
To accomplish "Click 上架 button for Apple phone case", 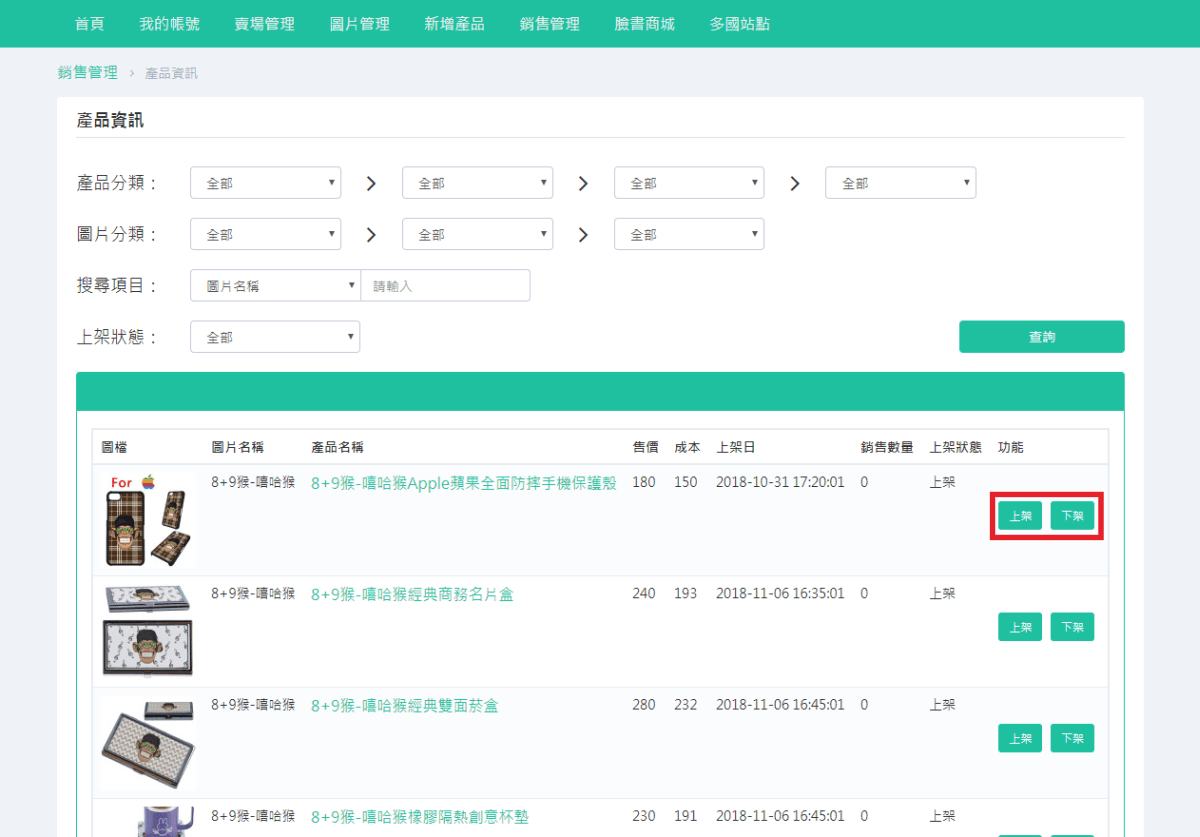I will (x=1020, y=516).
